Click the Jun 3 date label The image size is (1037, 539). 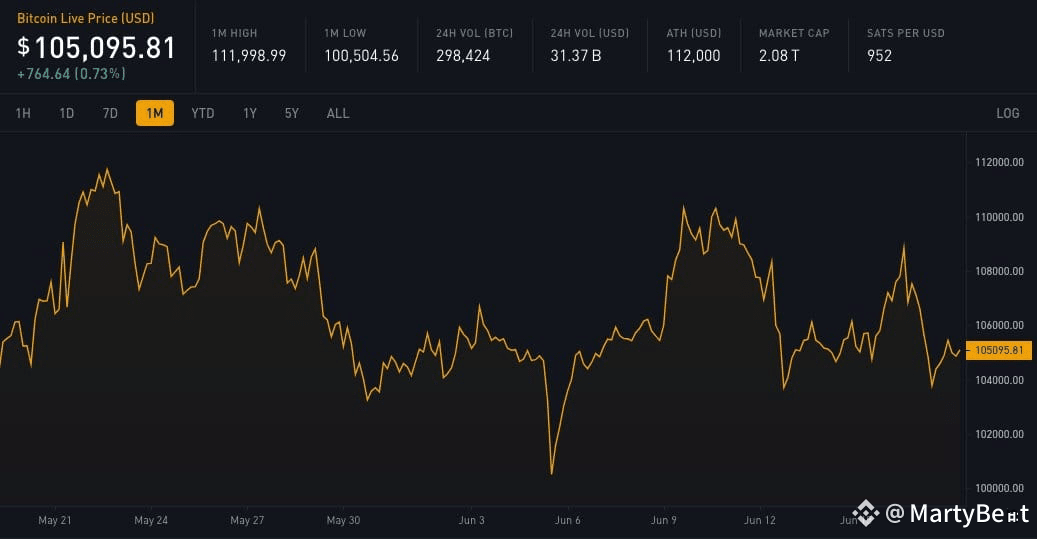[472, 520]
